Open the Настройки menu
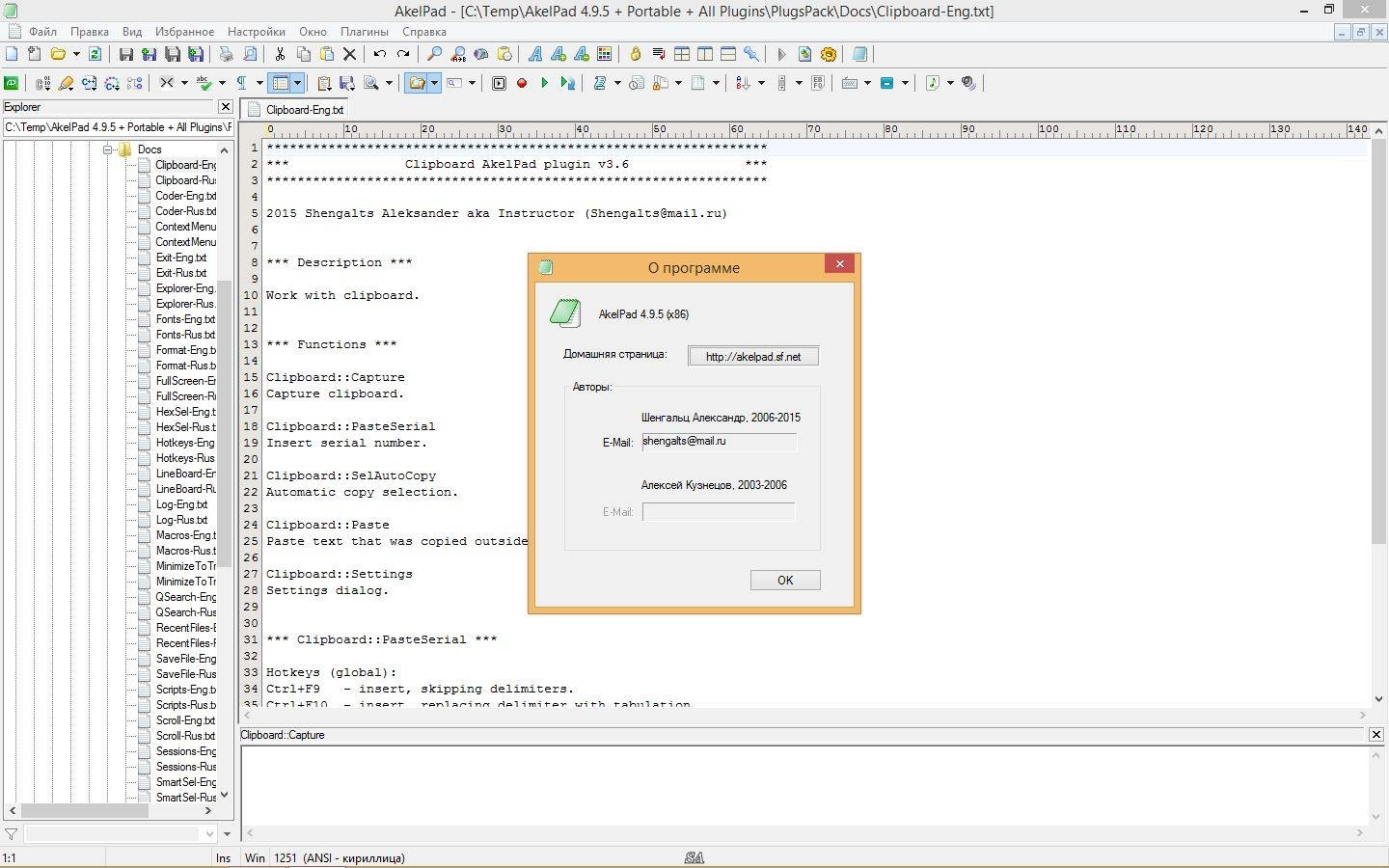 pyautogui.click(x=257, y=32)
